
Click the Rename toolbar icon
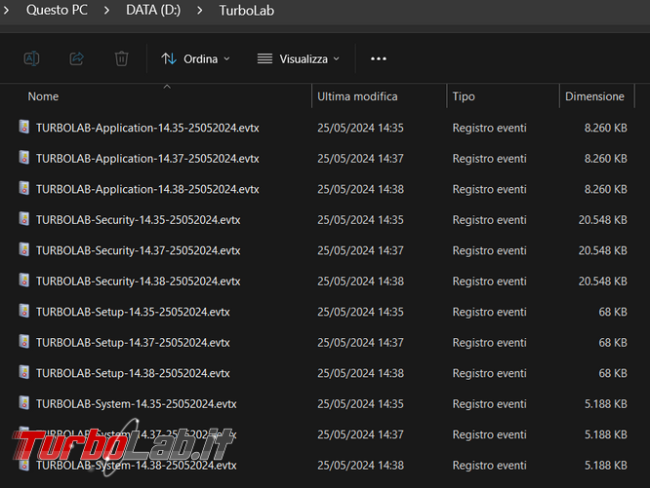pyautogui.click(x=32, y=58)
